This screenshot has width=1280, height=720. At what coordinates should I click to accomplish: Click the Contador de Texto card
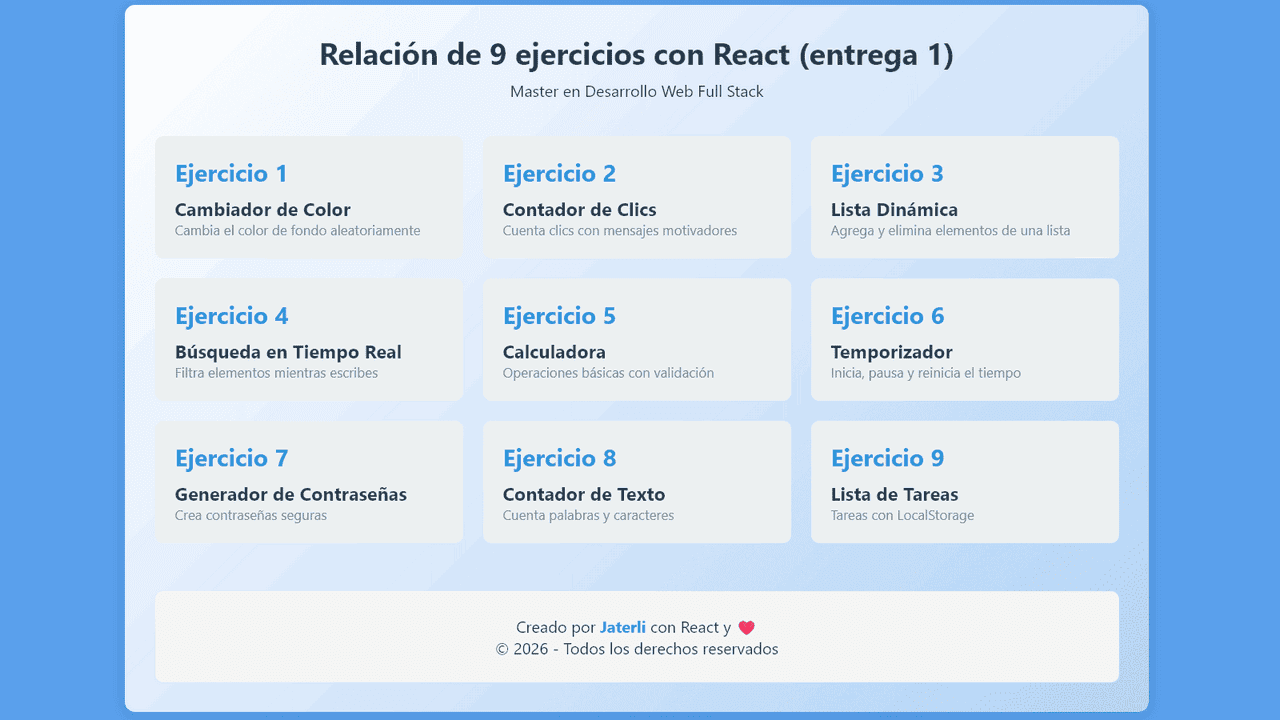637,481
